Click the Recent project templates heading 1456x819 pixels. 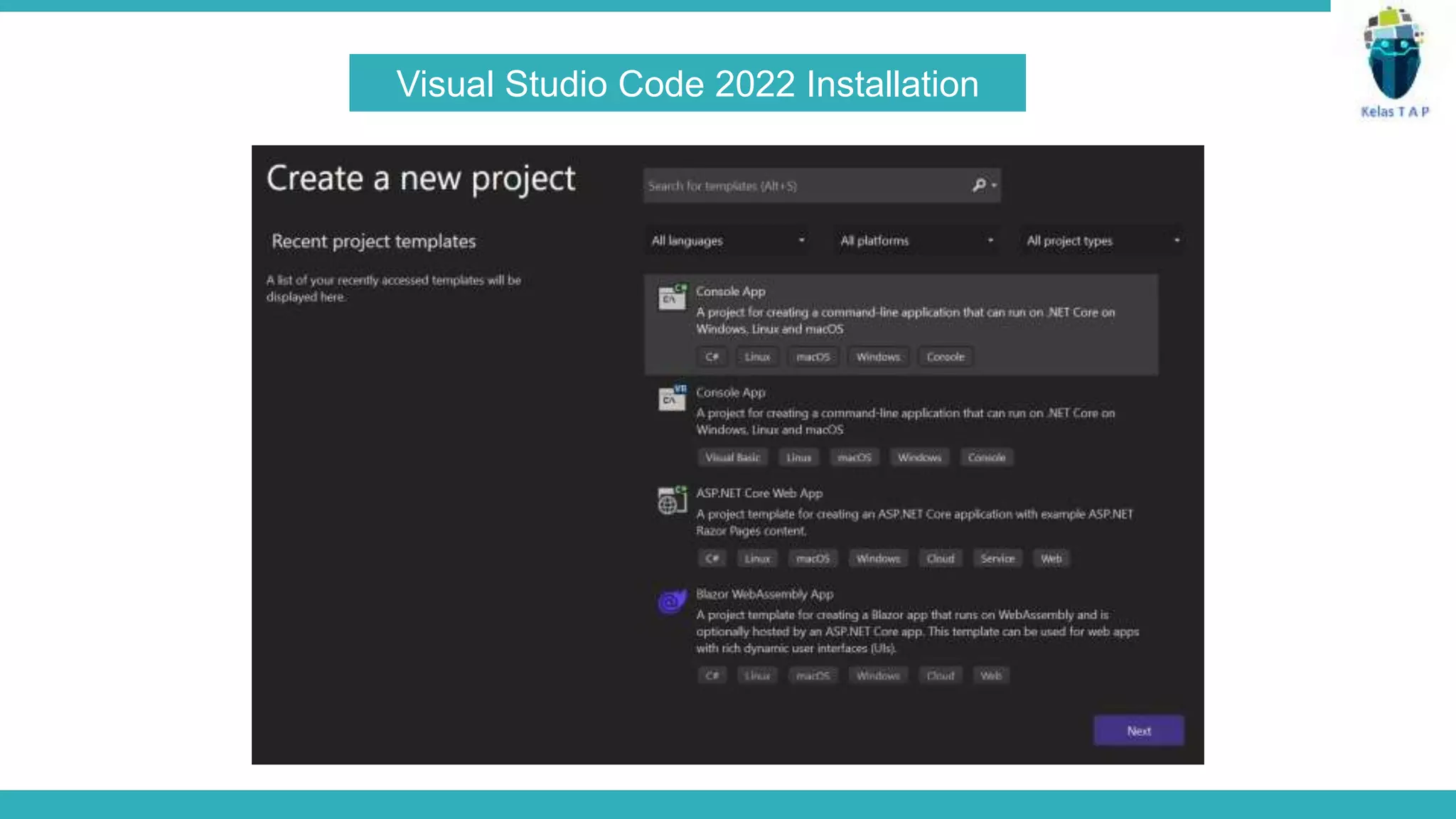(x=373, y=242)
